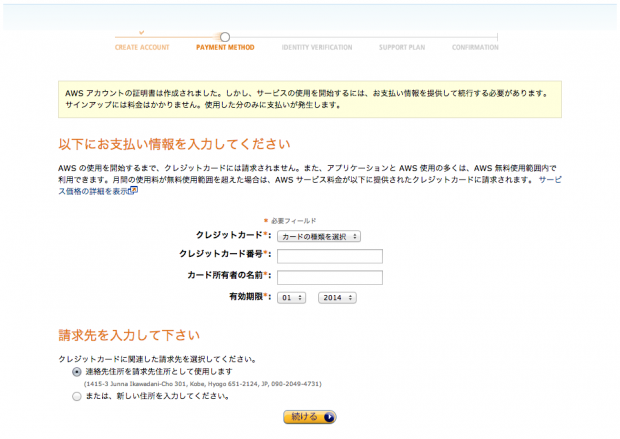The image size is (620, 439).
Task: Click the CREATE ACCOUNT step label
Action: [142, 47]
